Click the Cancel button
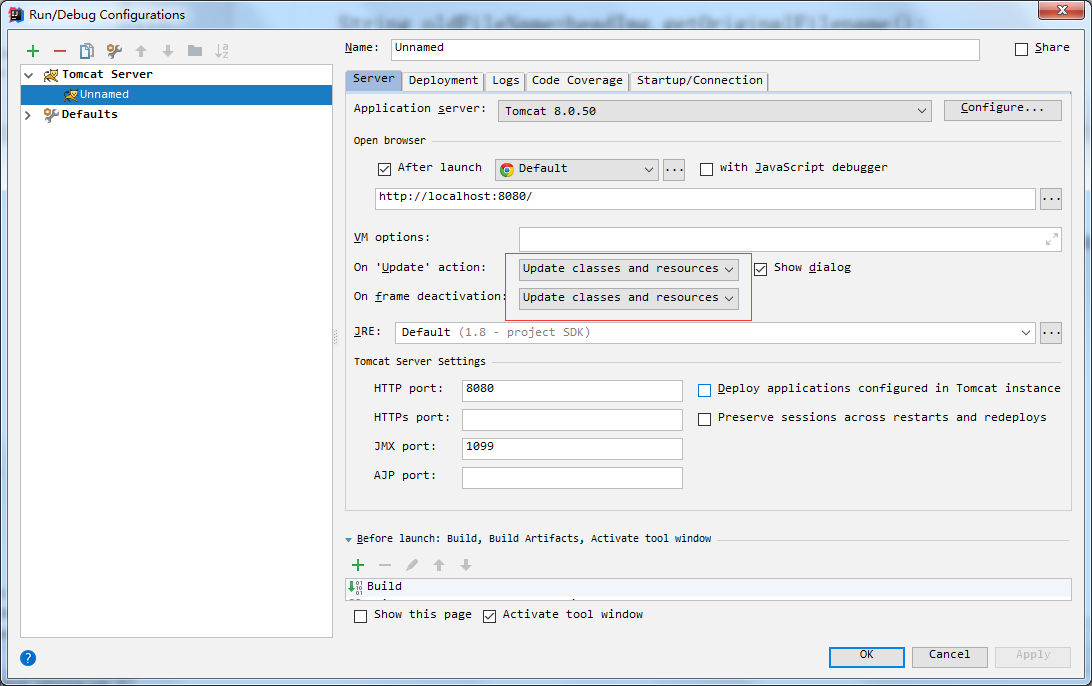Viewport: 1092px width, 686px height. pos(949,656)
